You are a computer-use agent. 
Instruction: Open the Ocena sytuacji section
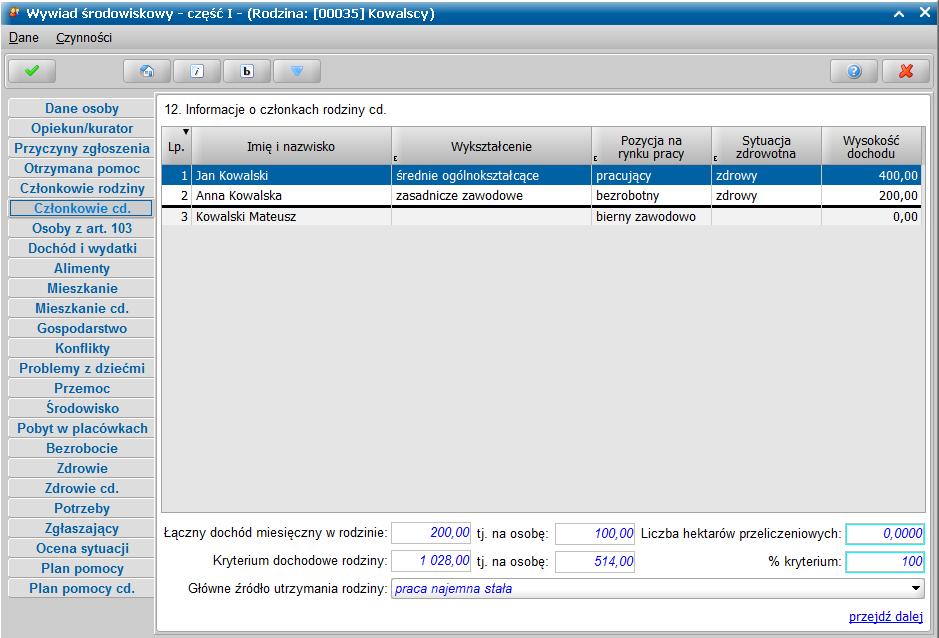click(81, 549)
